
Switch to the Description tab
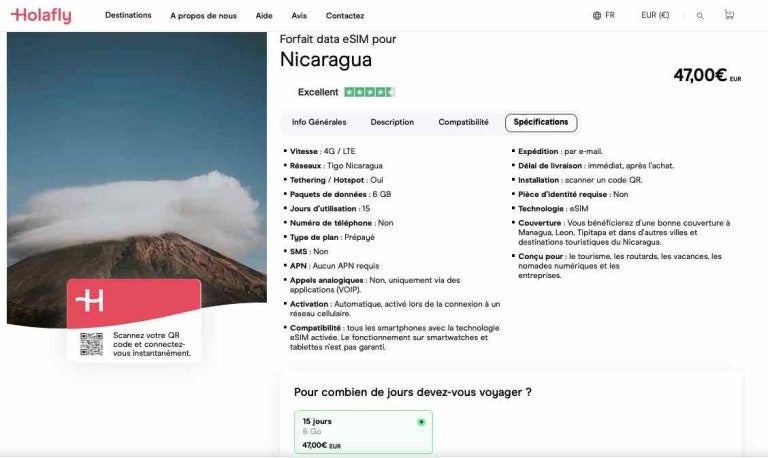coord(392,122)
